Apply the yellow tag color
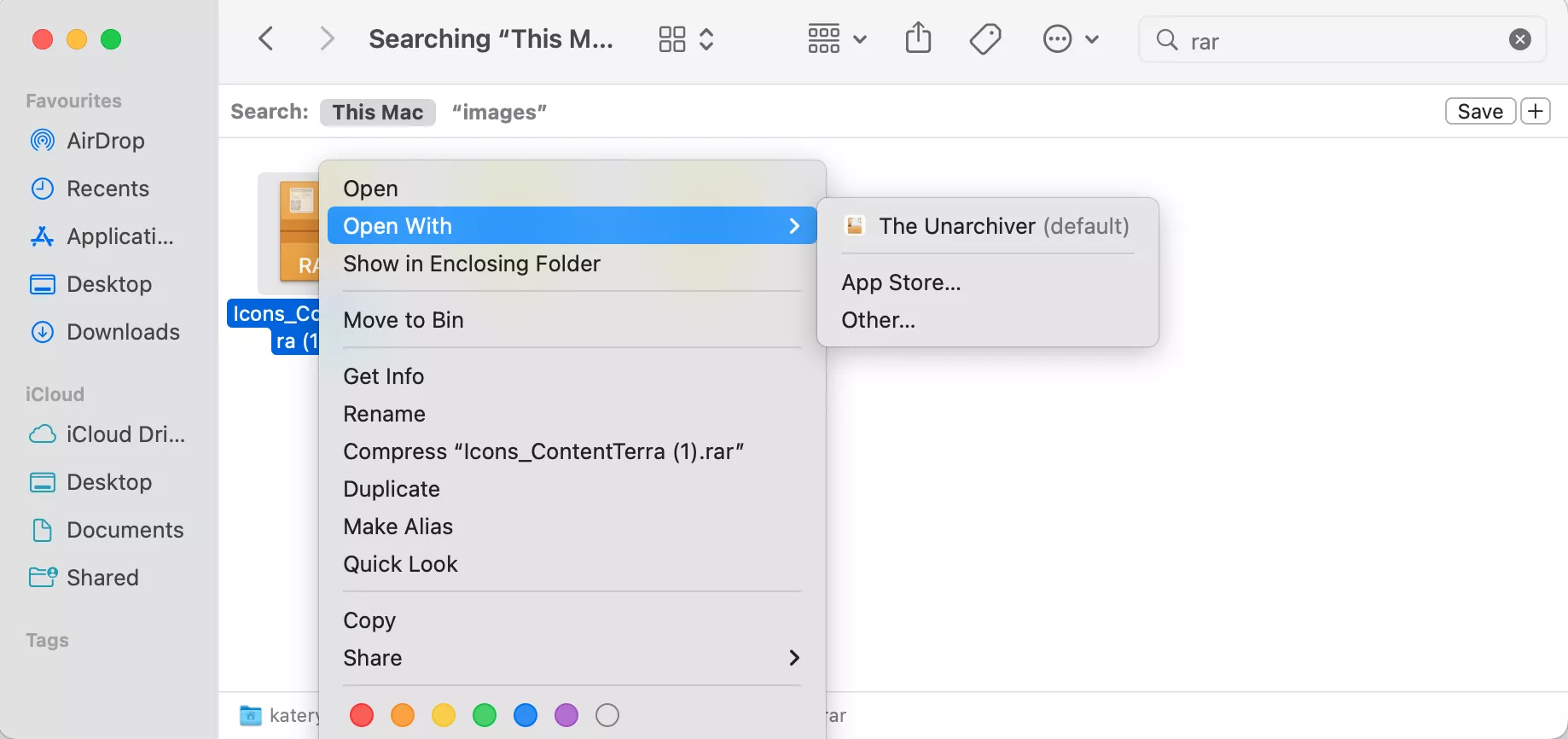The image size is (1568, 739). pyautogui.click(x=444, y=715)
